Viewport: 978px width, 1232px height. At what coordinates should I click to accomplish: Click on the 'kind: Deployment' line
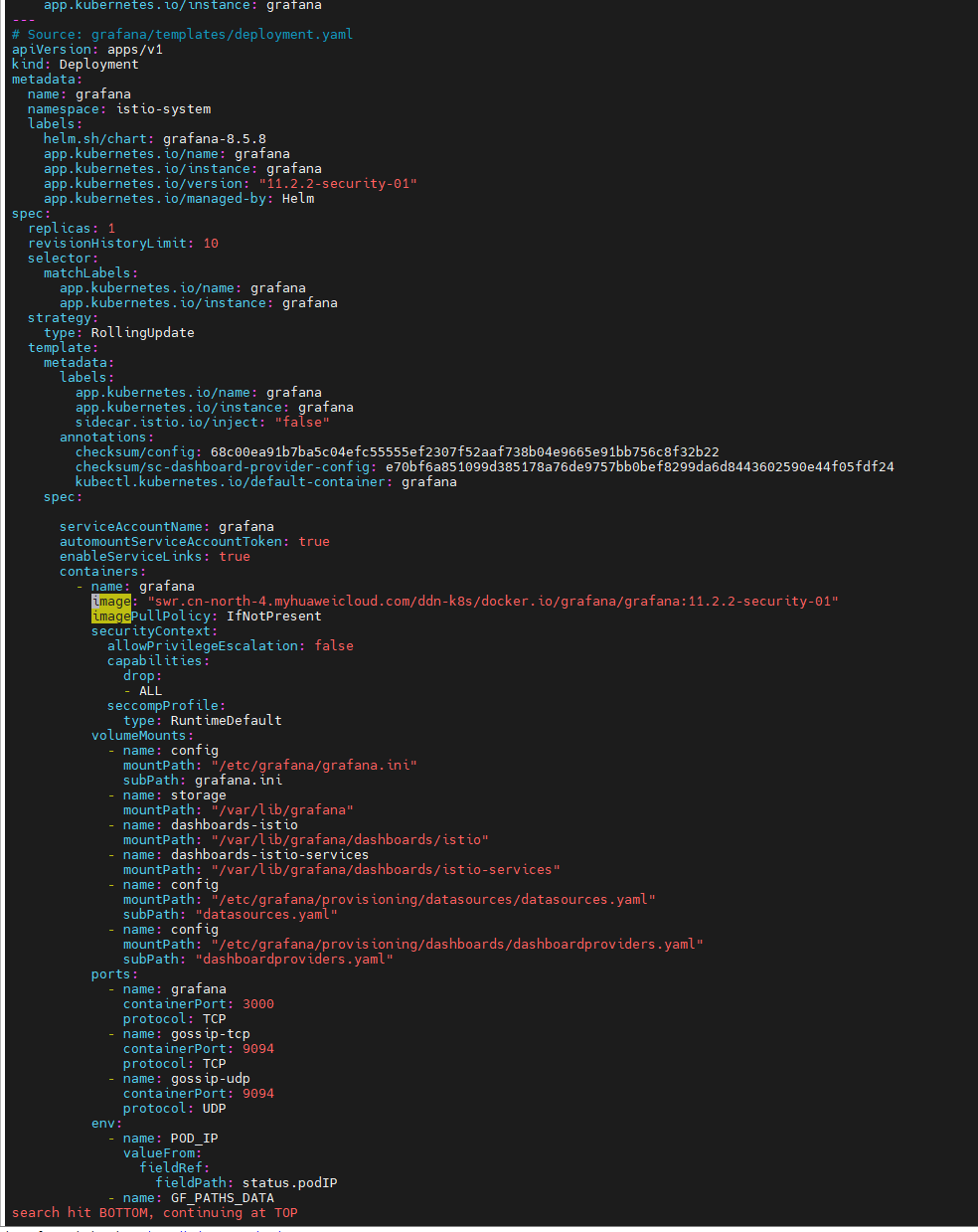click(x=76, y=64)
